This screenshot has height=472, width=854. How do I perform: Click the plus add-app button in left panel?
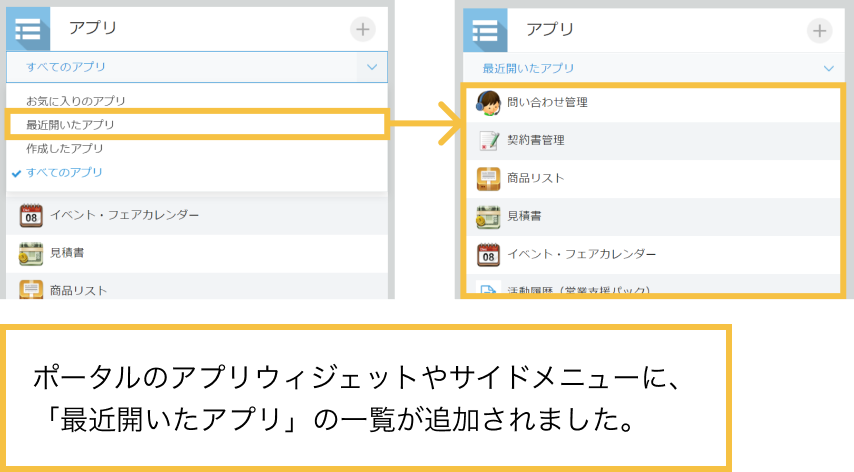click(x=363, y=29)
